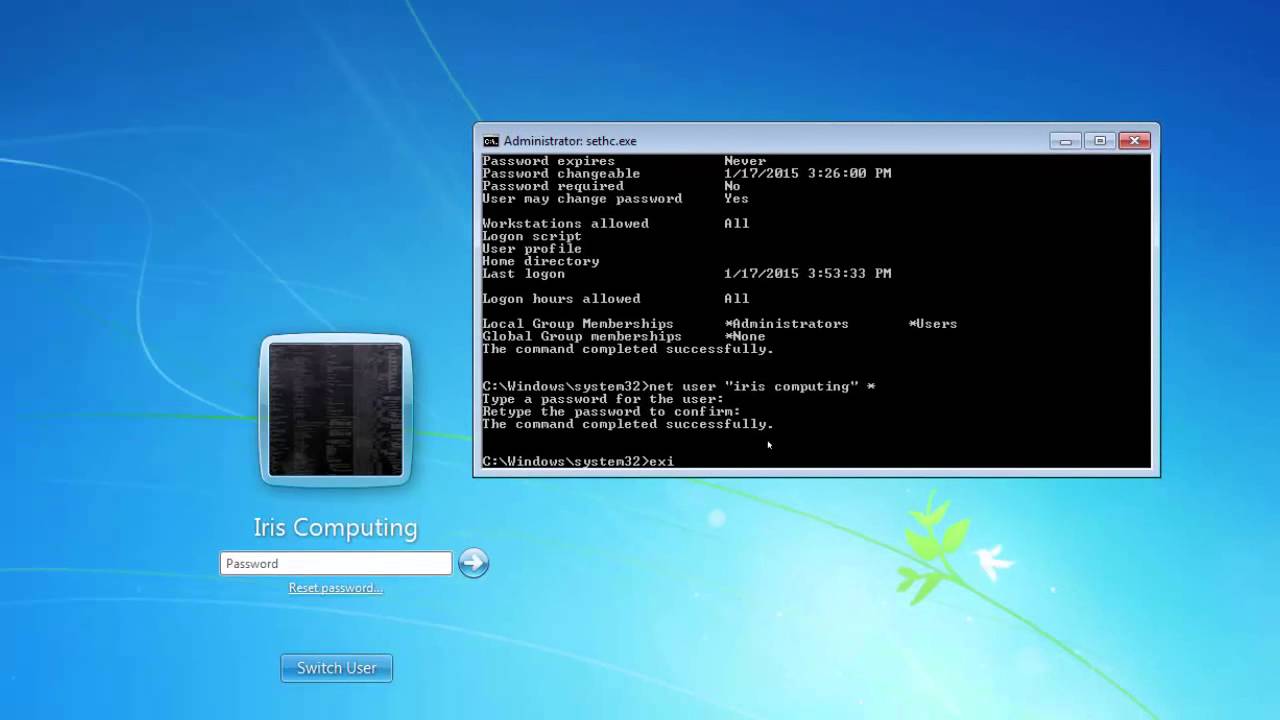Minimize the sethc.exe command window
This screenshot has height=720, width=1280.
pyautogui.click(x=1065, y=141)
